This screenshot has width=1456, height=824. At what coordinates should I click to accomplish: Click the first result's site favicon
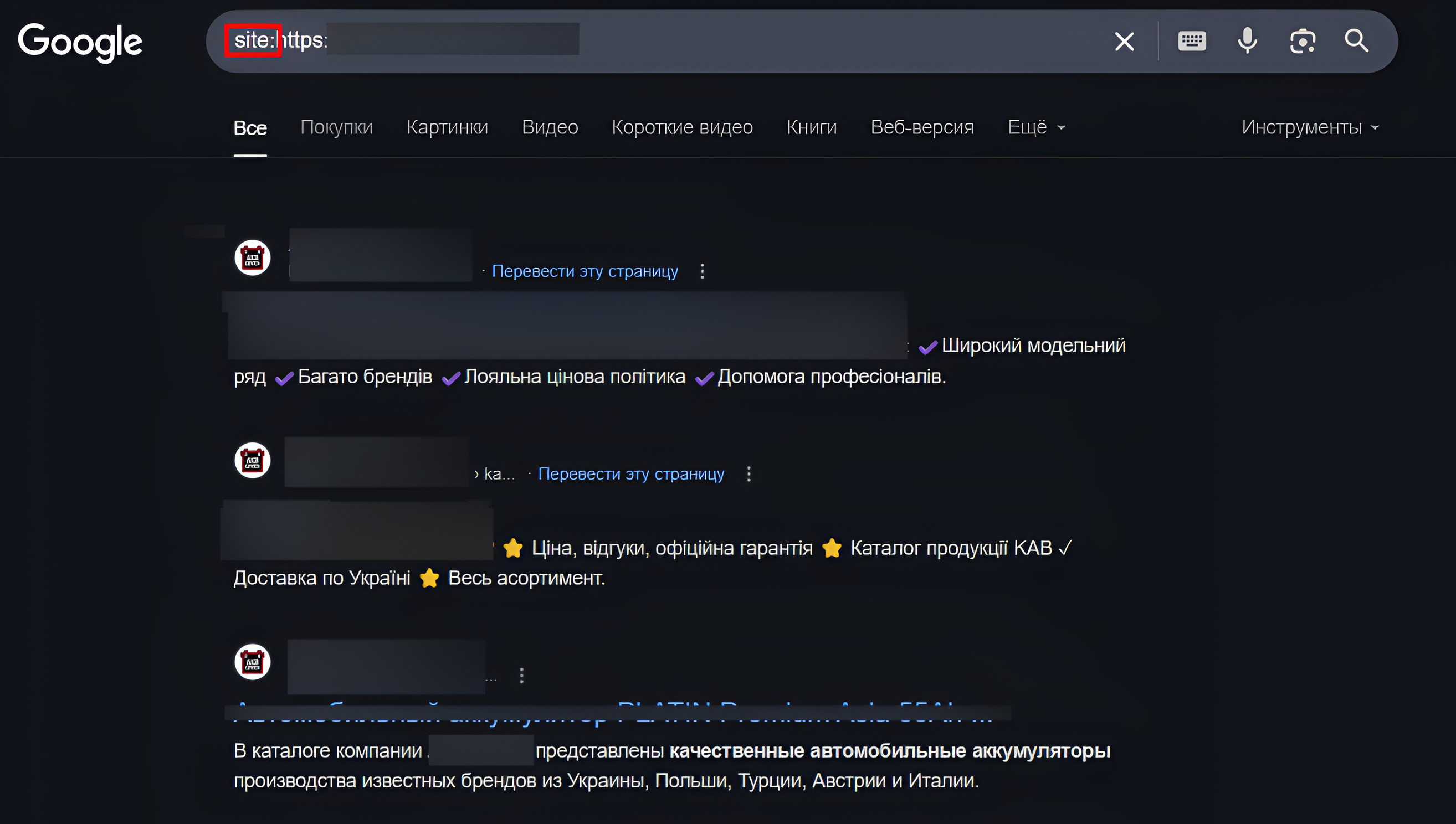click(253, 258)
